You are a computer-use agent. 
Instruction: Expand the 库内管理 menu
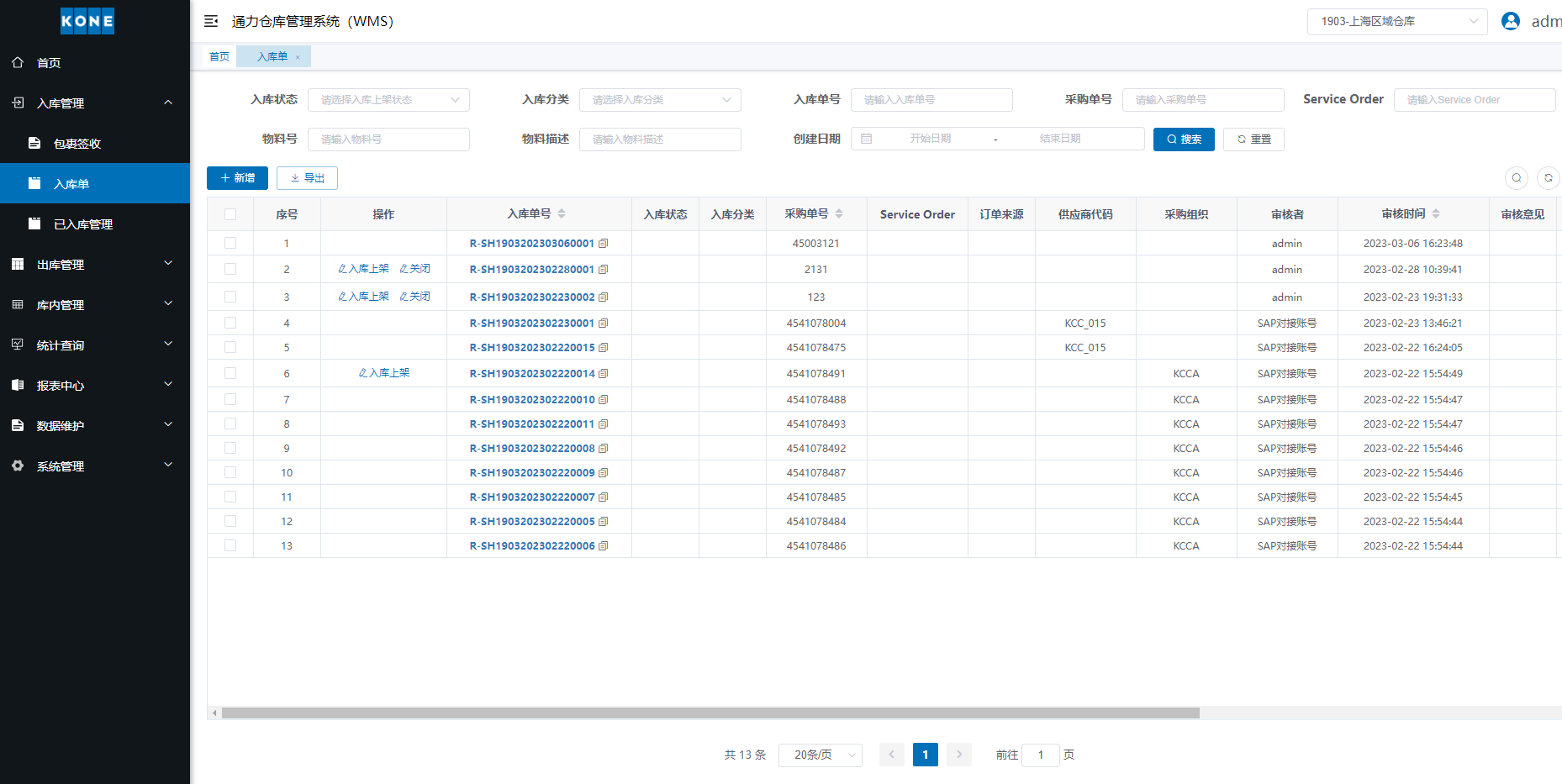[x=95, y=304]
